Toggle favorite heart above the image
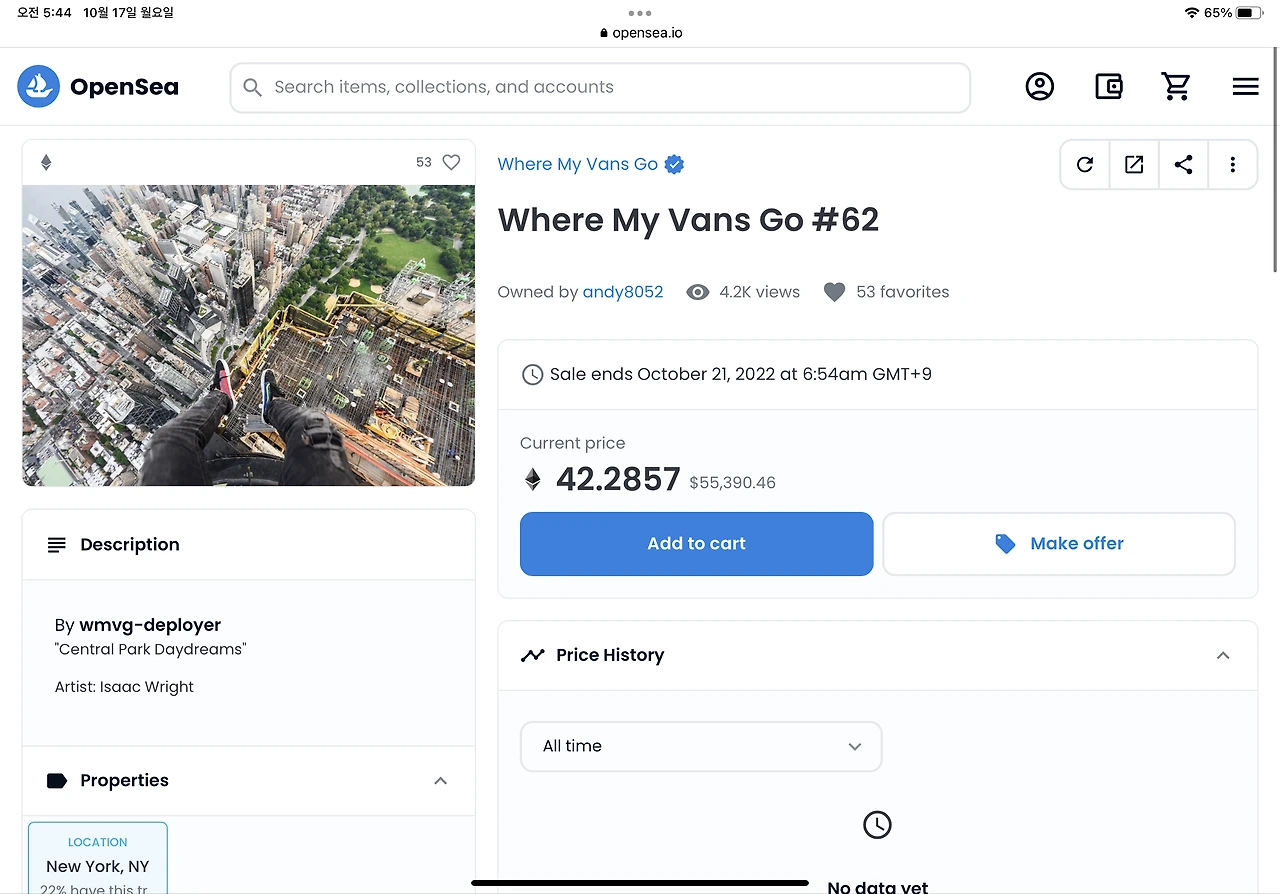This screenshot has width=1280, height=894. [x=451, y=162]
